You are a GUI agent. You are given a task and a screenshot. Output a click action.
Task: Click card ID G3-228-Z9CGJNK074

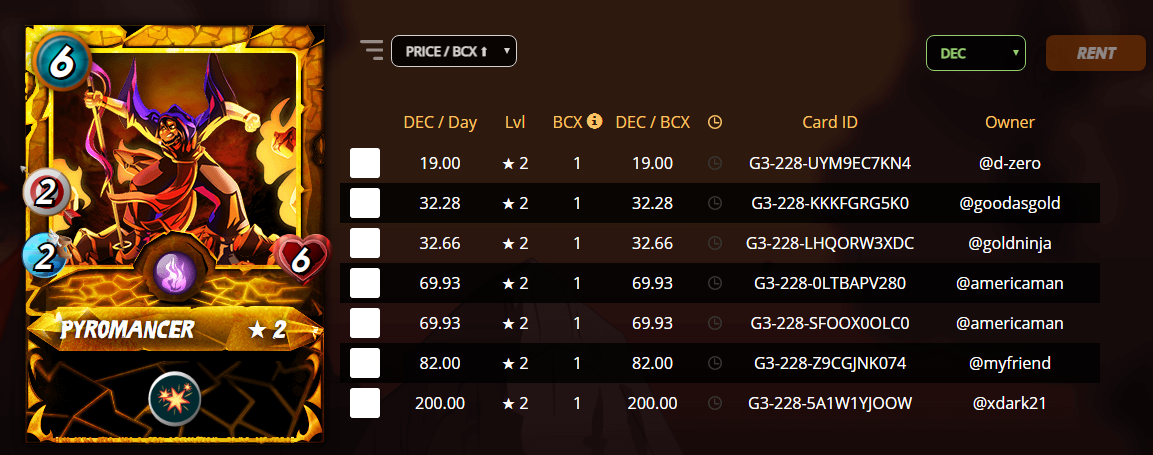tap(830, 363)
